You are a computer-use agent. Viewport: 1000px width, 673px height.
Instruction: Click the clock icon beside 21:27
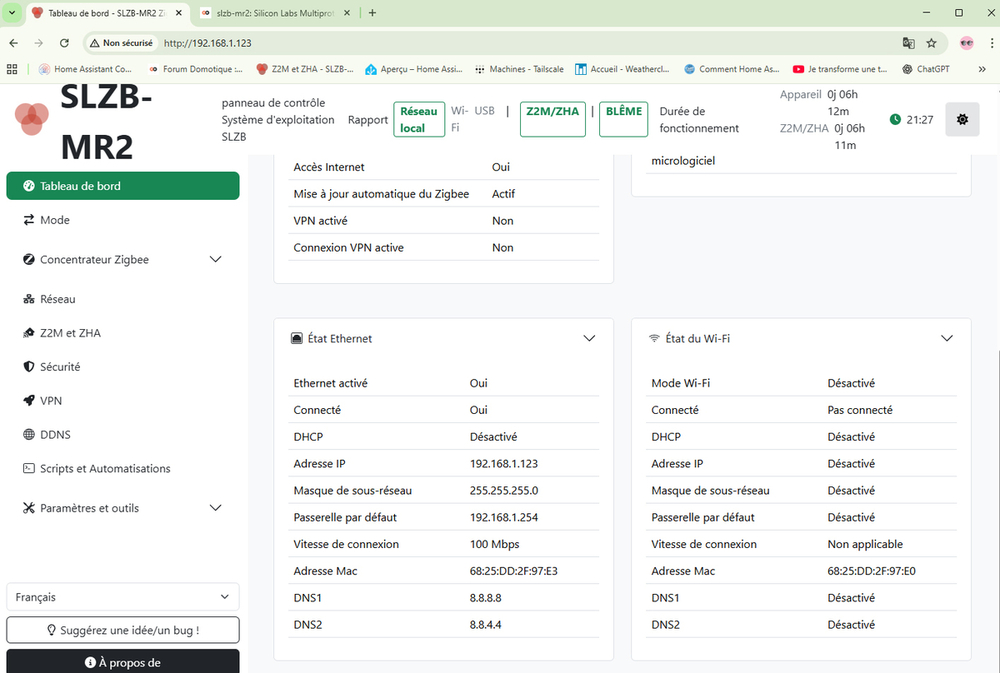(x=895, y=119)
